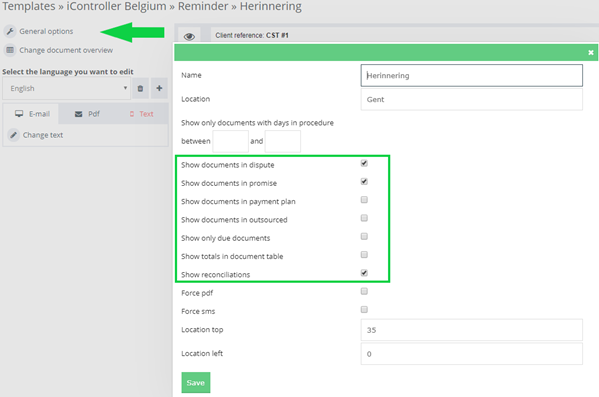599x397 pixels.
Task: Click the Location left field with 0
Action: pyautogui.click(x=471, y=354)
